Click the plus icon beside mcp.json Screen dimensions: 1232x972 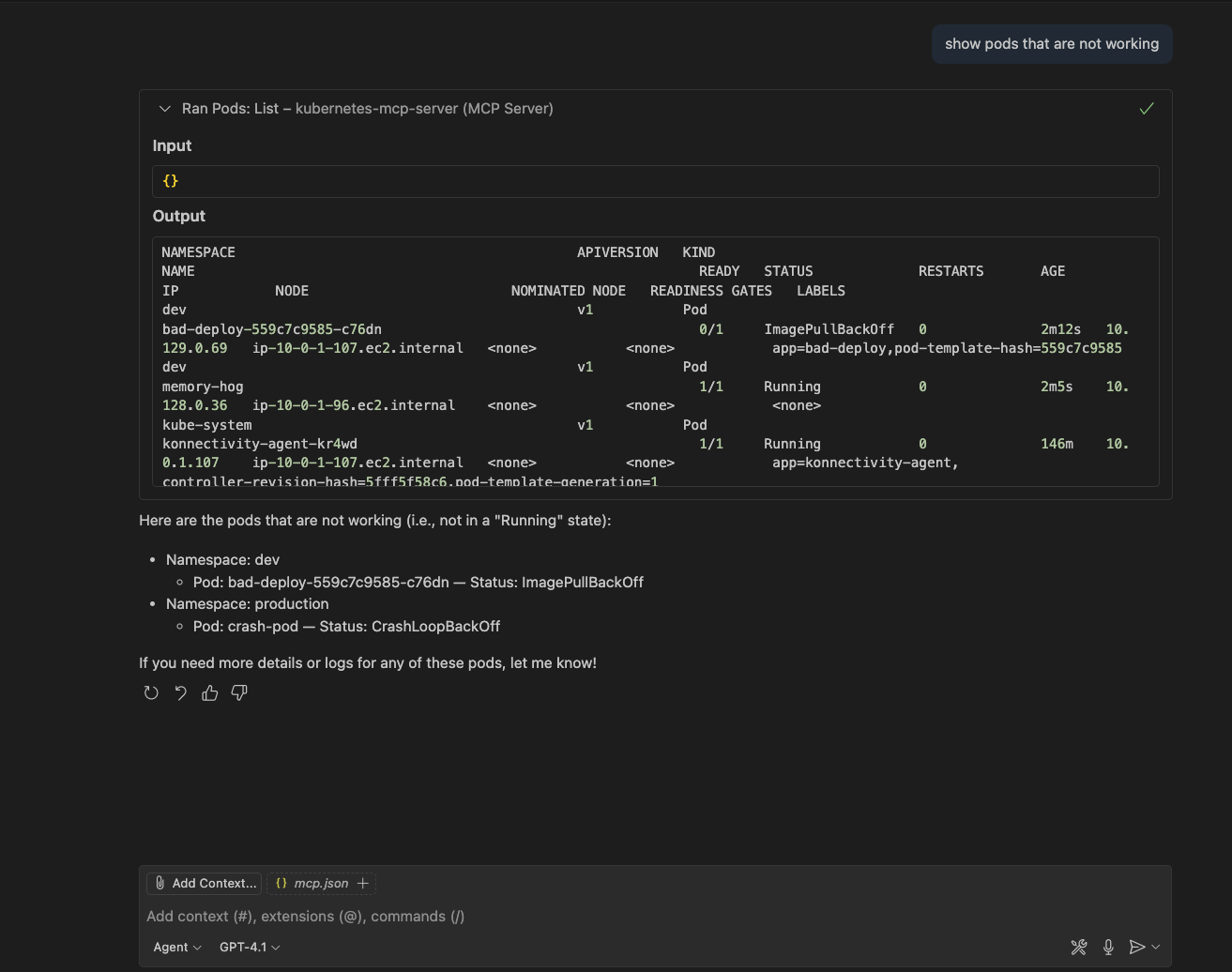pos(363,883)
